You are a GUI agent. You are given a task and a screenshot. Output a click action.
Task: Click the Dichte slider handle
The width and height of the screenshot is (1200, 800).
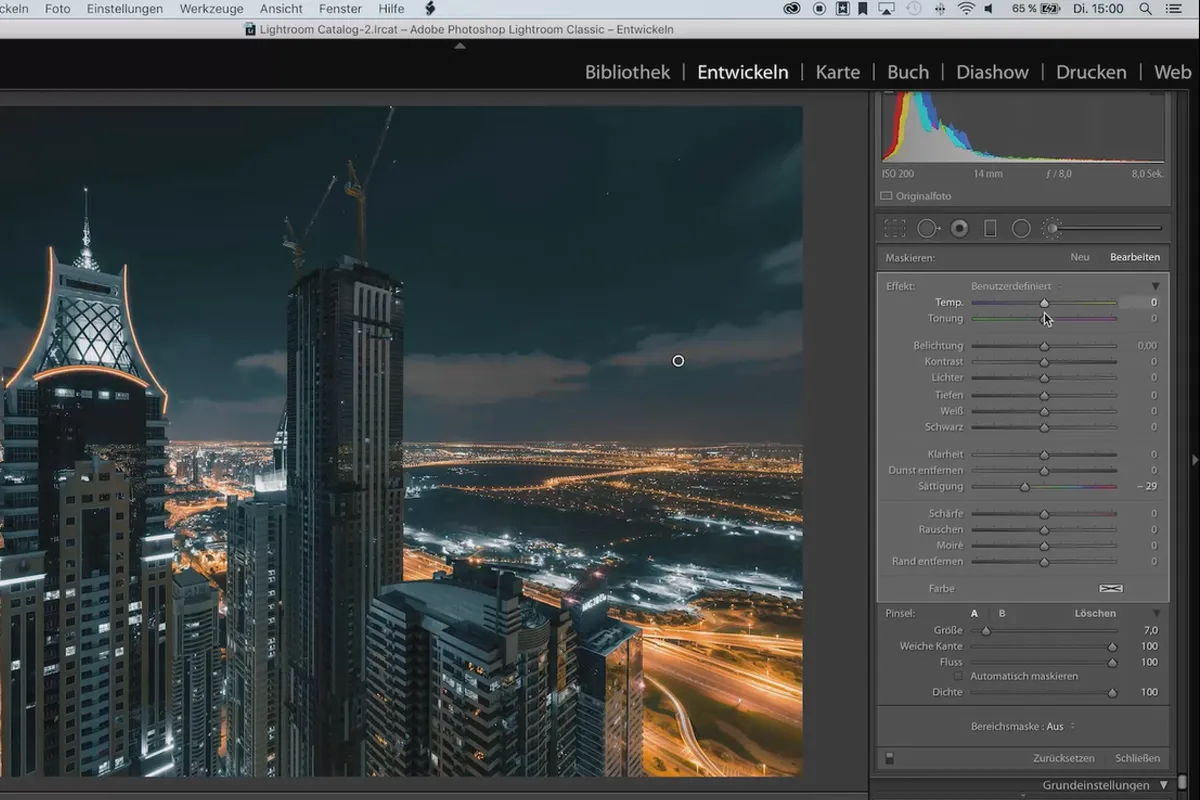(1112, 692)
